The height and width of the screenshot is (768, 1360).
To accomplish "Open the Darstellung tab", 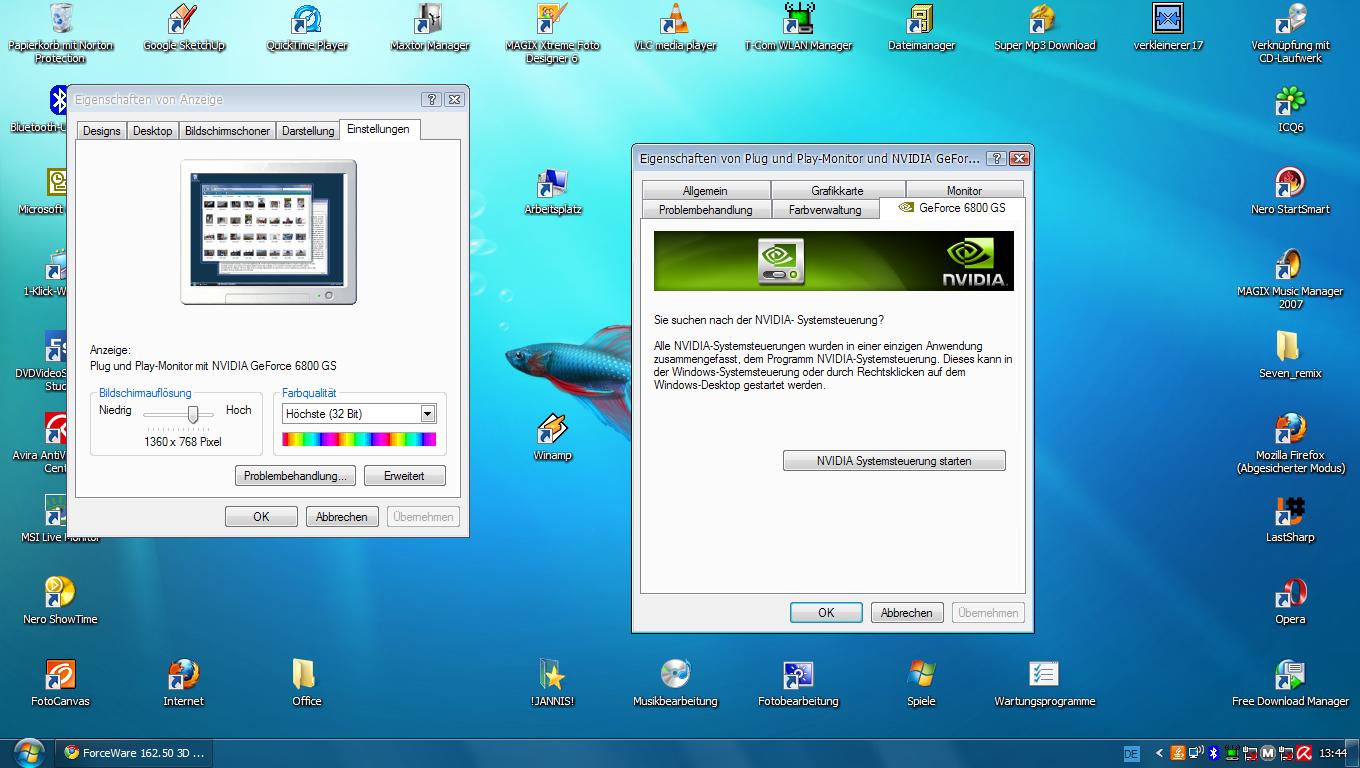I will click(308, 131).
